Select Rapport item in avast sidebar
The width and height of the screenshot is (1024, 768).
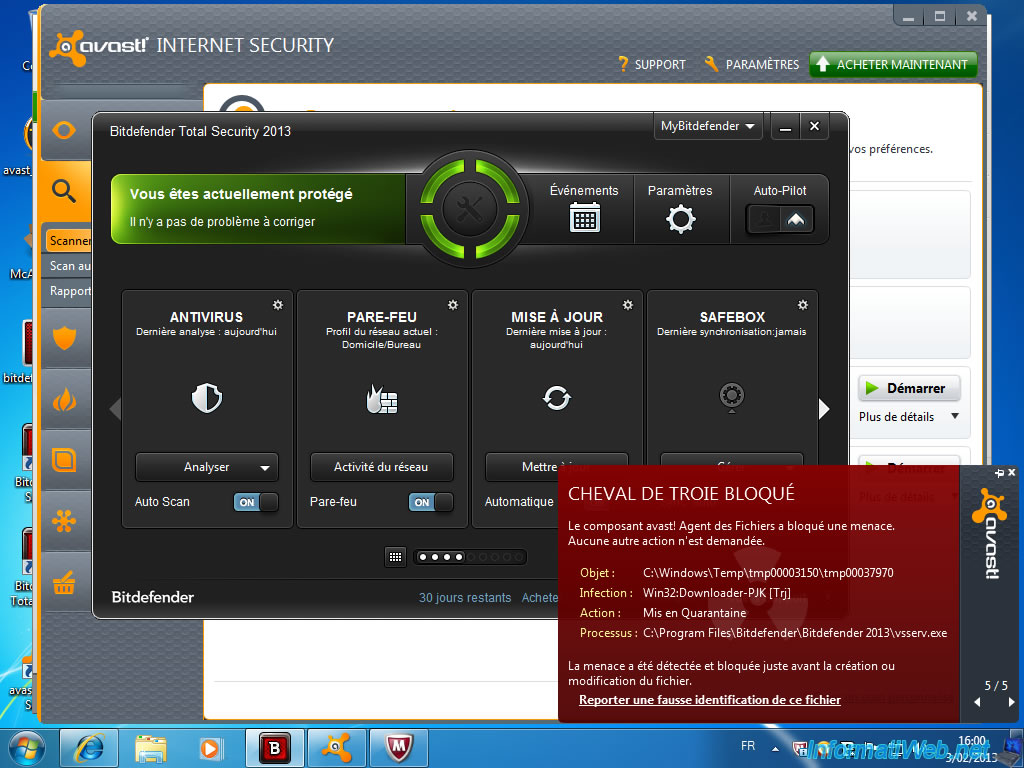click(x=70, y=291)
